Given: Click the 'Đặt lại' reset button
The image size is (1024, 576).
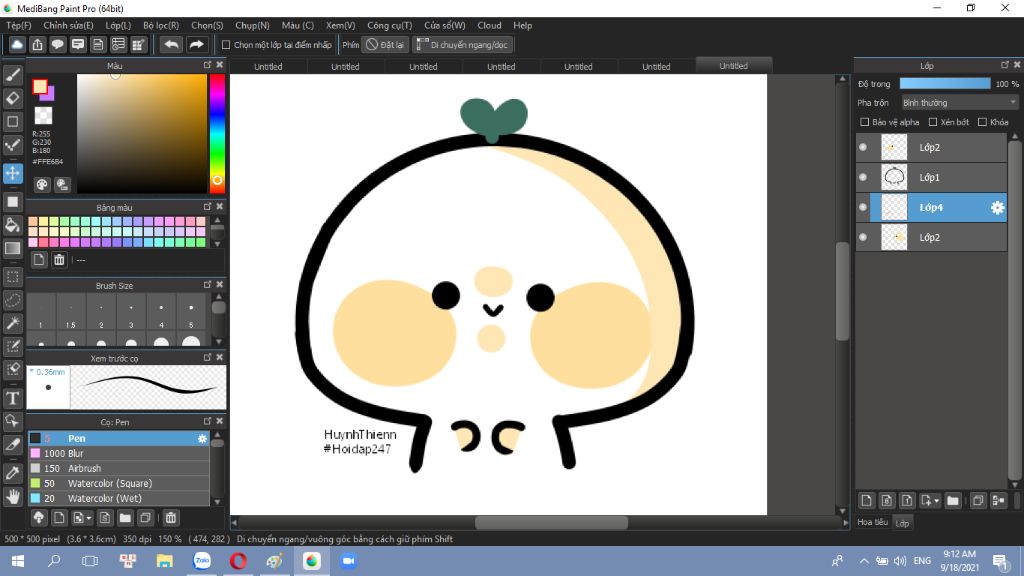Looking at the screenshot, I should [385, 45].
